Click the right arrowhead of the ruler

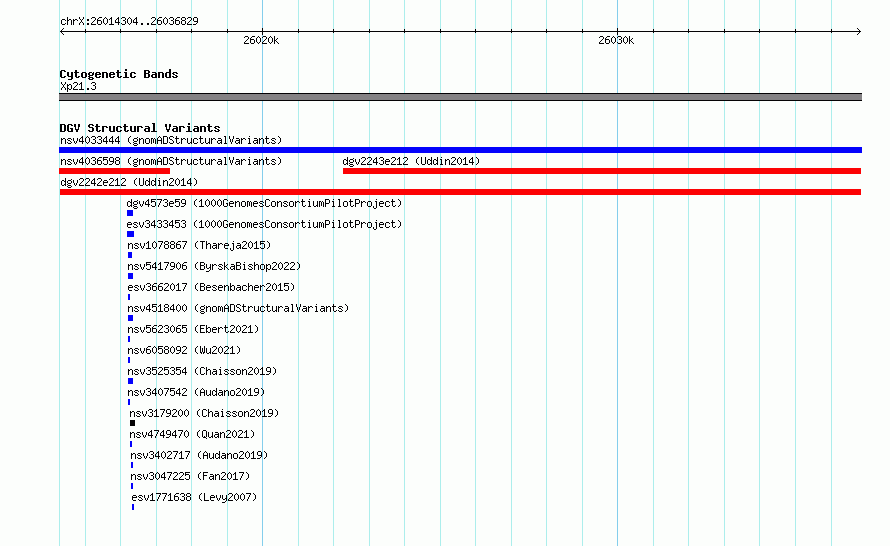pos(858,32)
